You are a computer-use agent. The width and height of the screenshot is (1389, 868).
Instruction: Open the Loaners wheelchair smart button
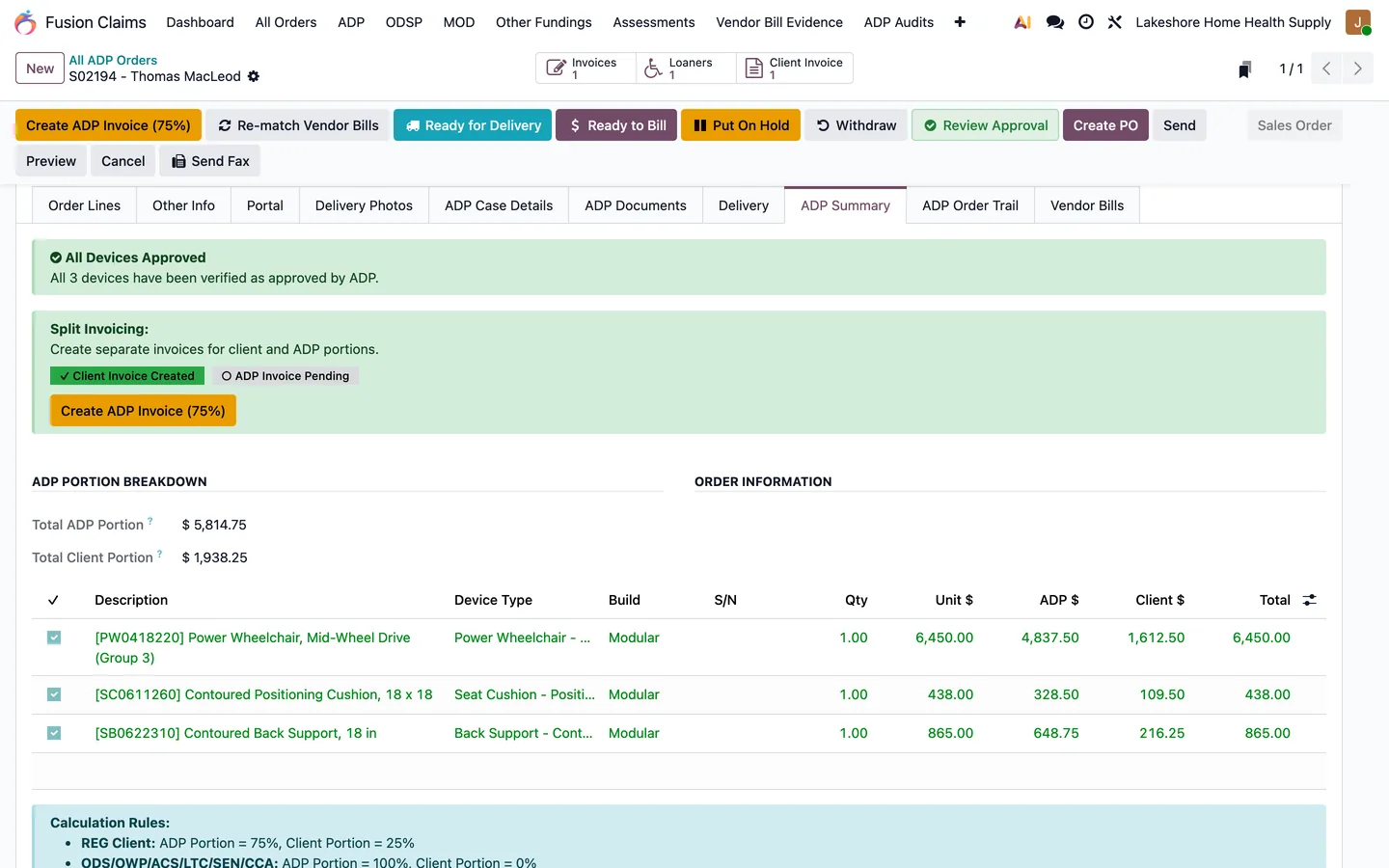coord(686,68)
